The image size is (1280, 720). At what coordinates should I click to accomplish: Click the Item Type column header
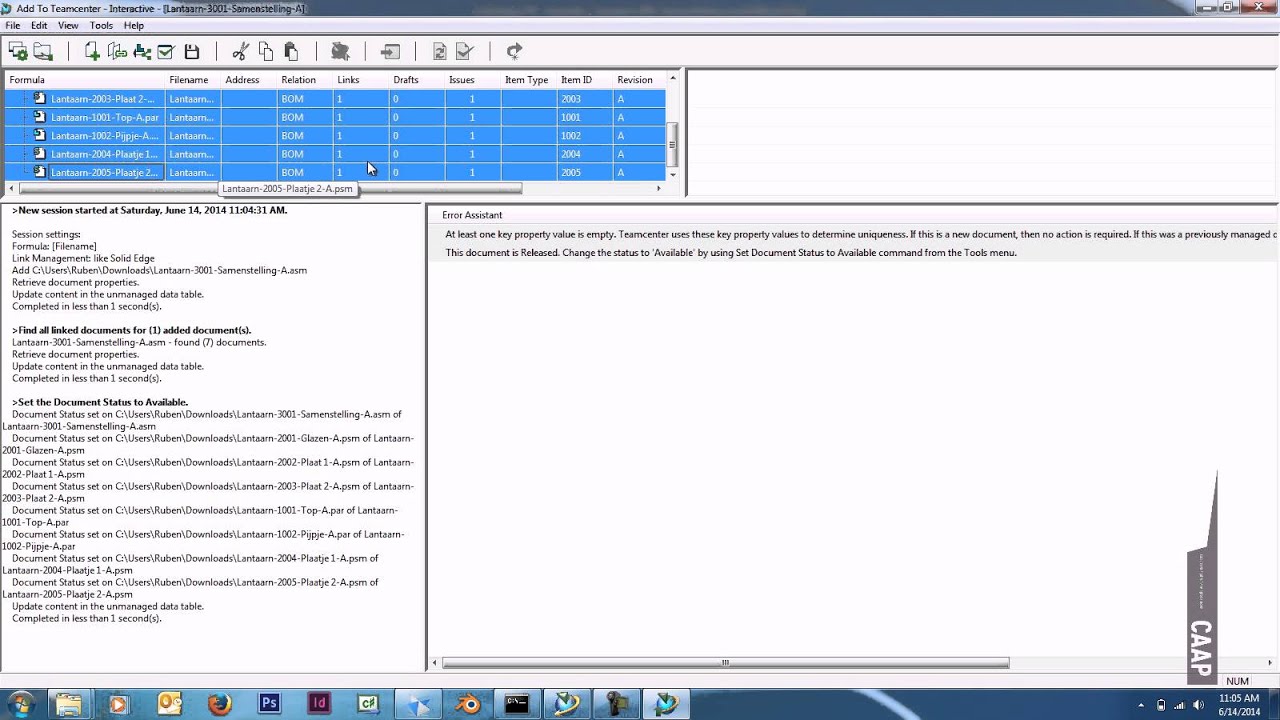click(529, 80)
